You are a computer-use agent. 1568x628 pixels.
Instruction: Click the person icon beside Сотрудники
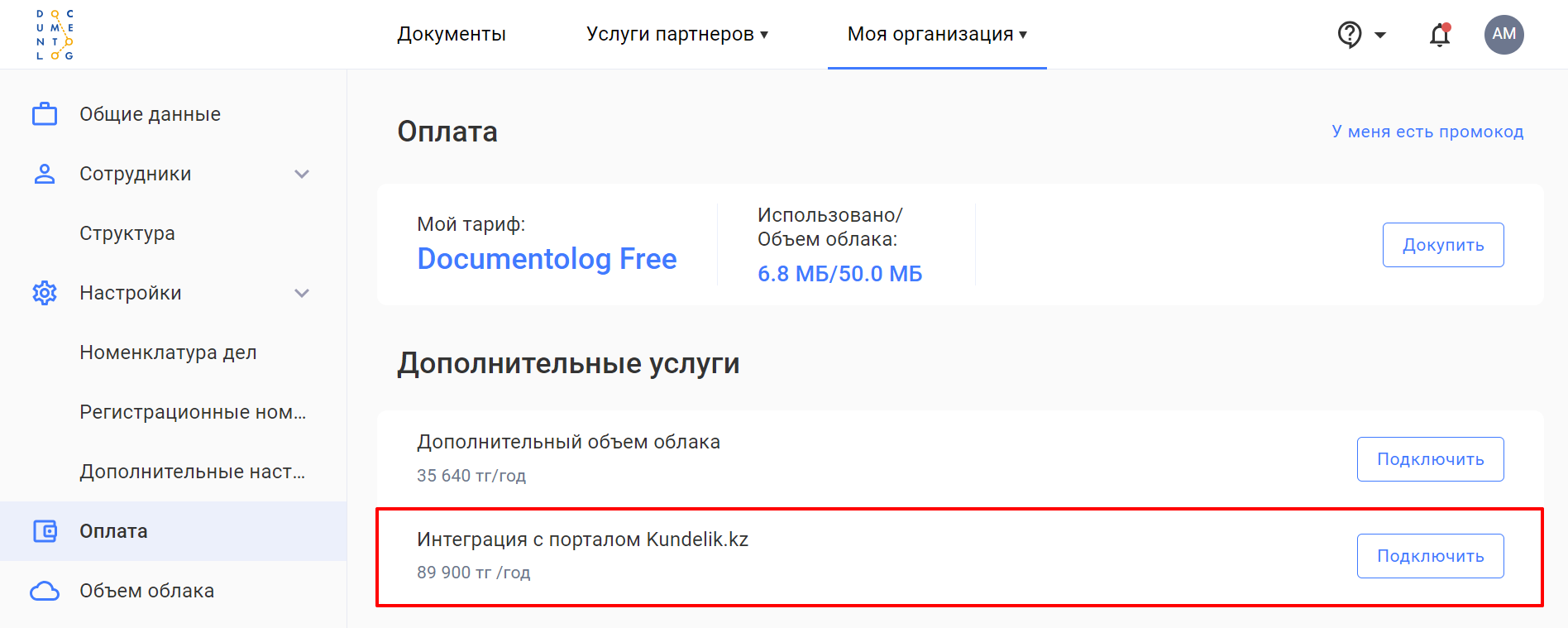pyautogui.click(x=45, y=174)
